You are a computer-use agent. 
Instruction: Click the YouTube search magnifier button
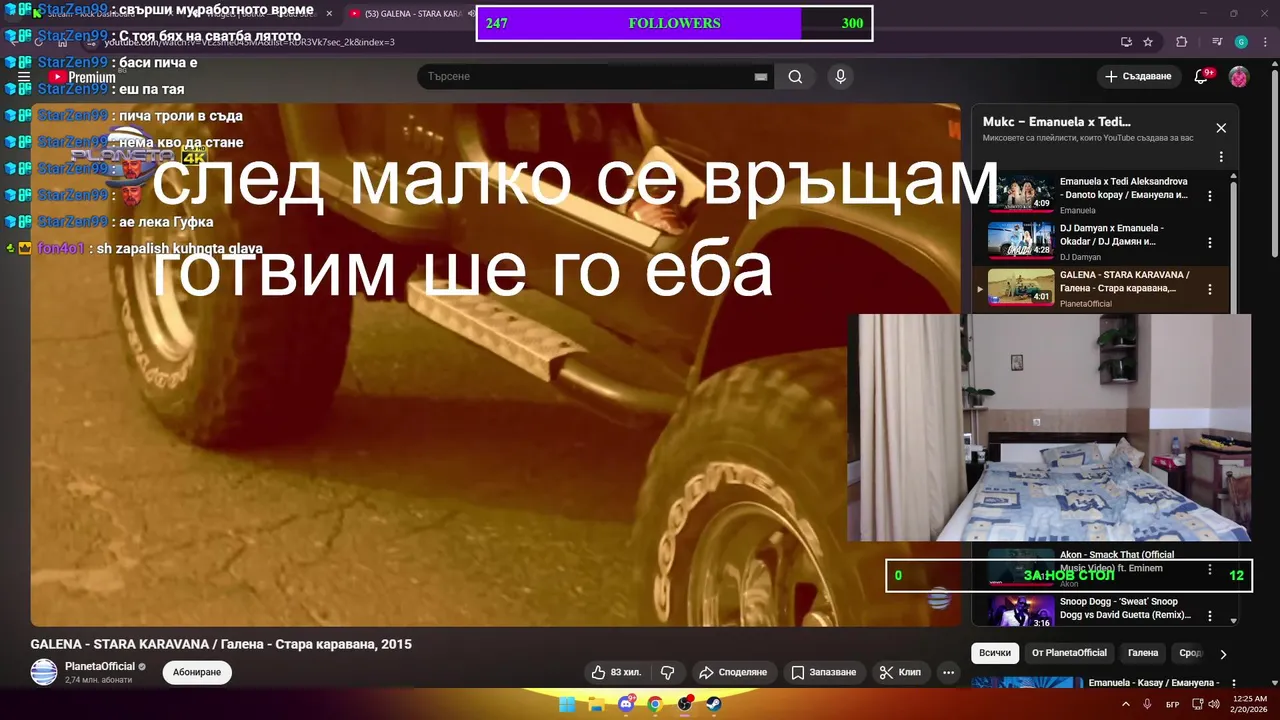point(795,77)
